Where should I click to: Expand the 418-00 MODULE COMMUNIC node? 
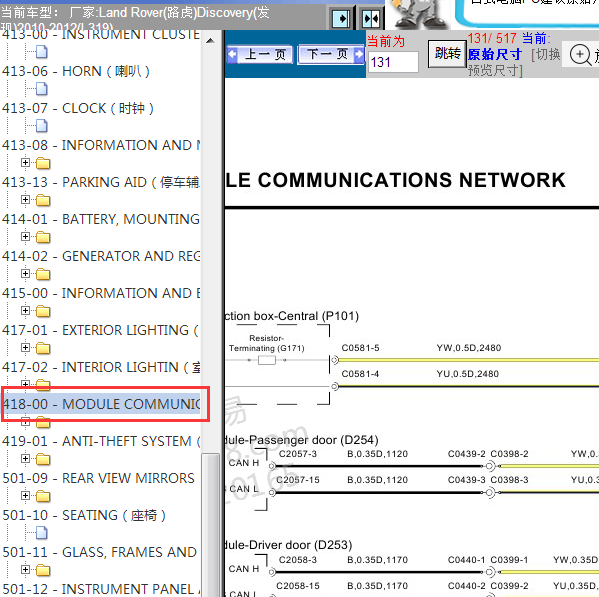[x=25, y=422]
